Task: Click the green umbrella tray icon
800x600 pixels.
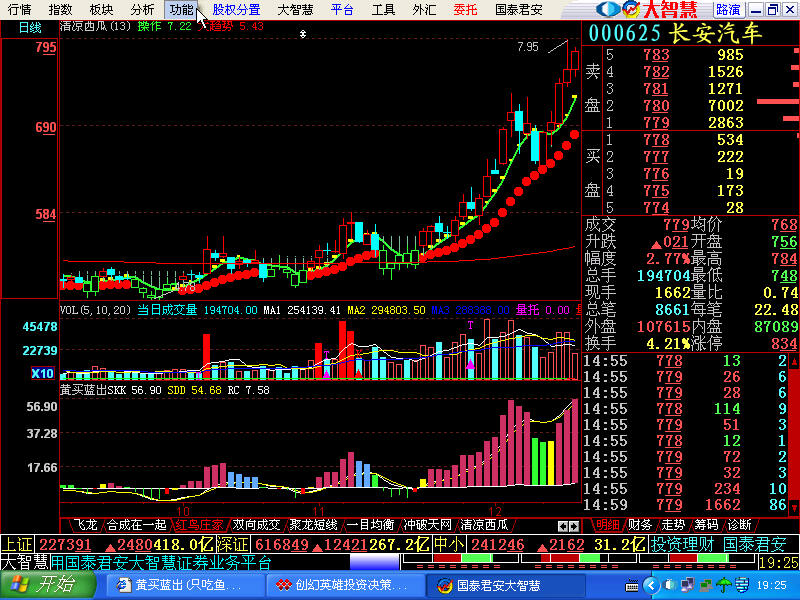Action: (723, 585)
